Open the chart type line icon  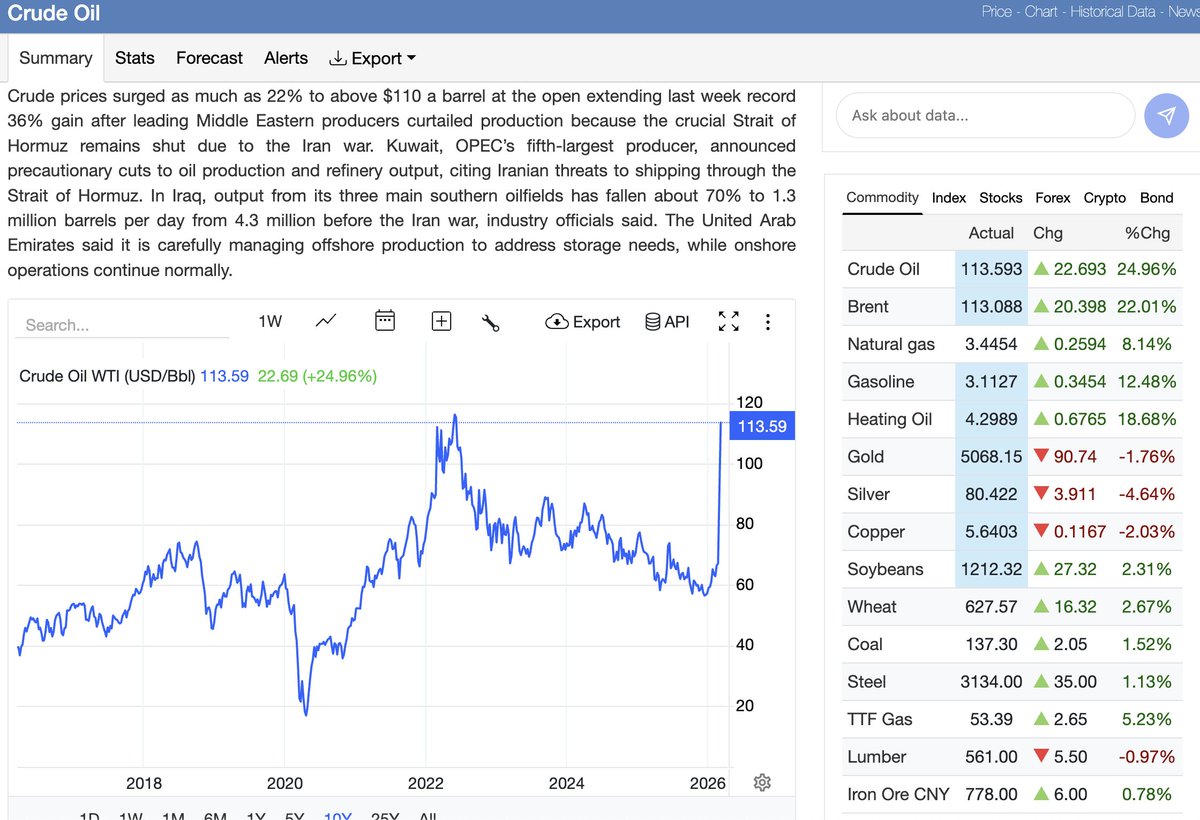(x=326, y=321)
